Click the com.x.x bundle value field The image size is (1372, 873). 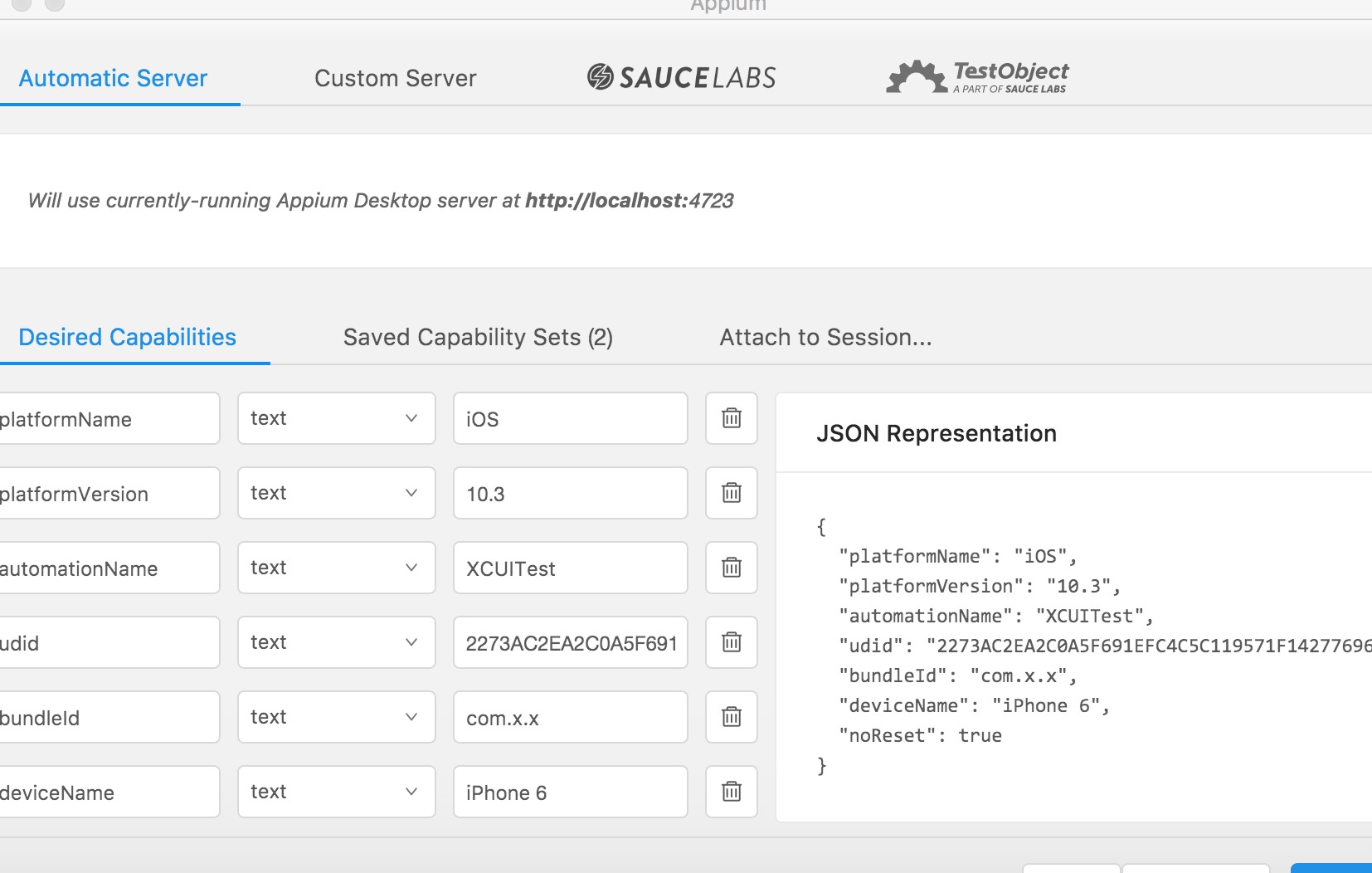(x=571, y=717)
